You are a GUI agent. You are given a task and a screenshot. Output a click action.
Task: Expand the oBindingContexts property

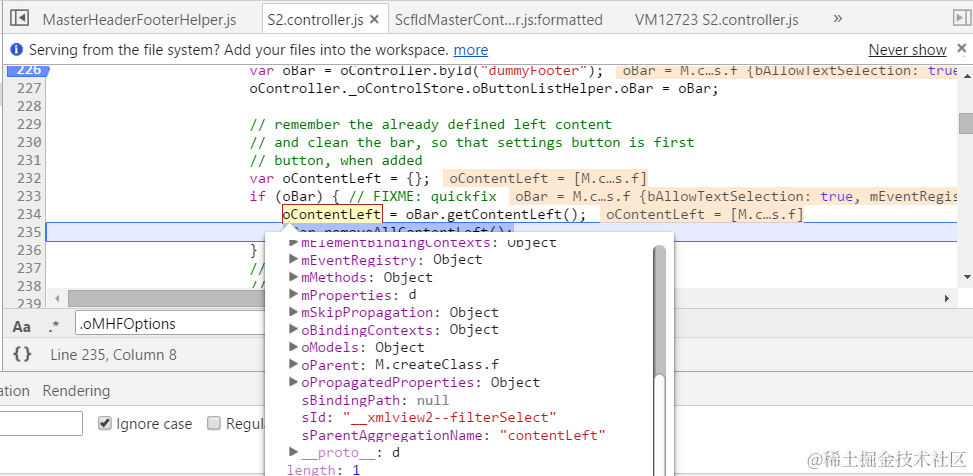(294, 329)
